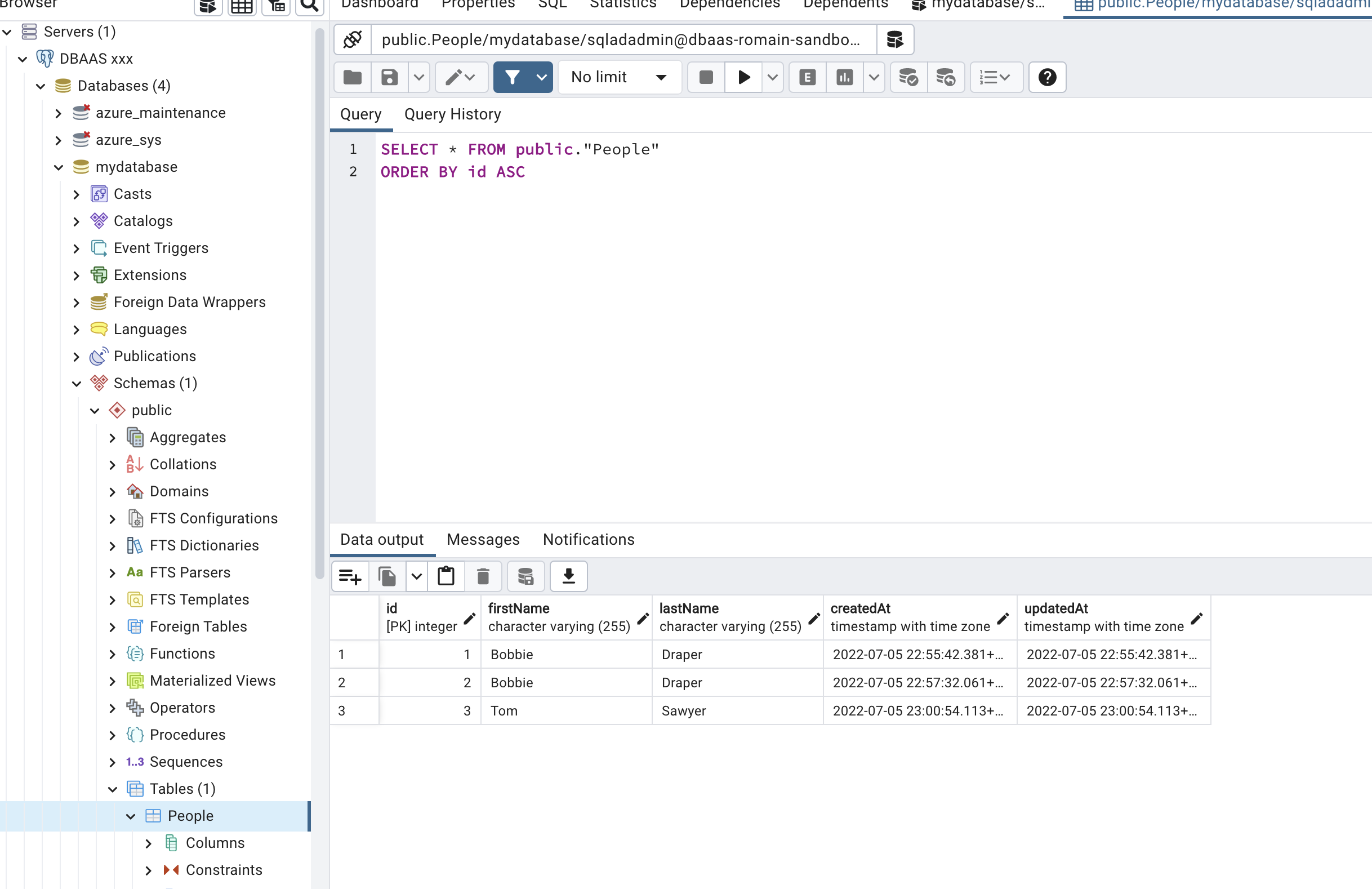Click the Download results icon
The height and width of the screenshot is (889, 1372).
tap(568, 576)
